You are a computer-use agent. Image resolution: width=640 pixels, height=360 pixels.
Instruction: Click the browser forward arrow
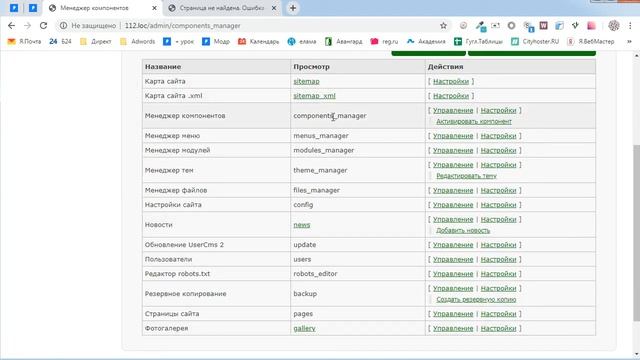click(x=27, y=26)
